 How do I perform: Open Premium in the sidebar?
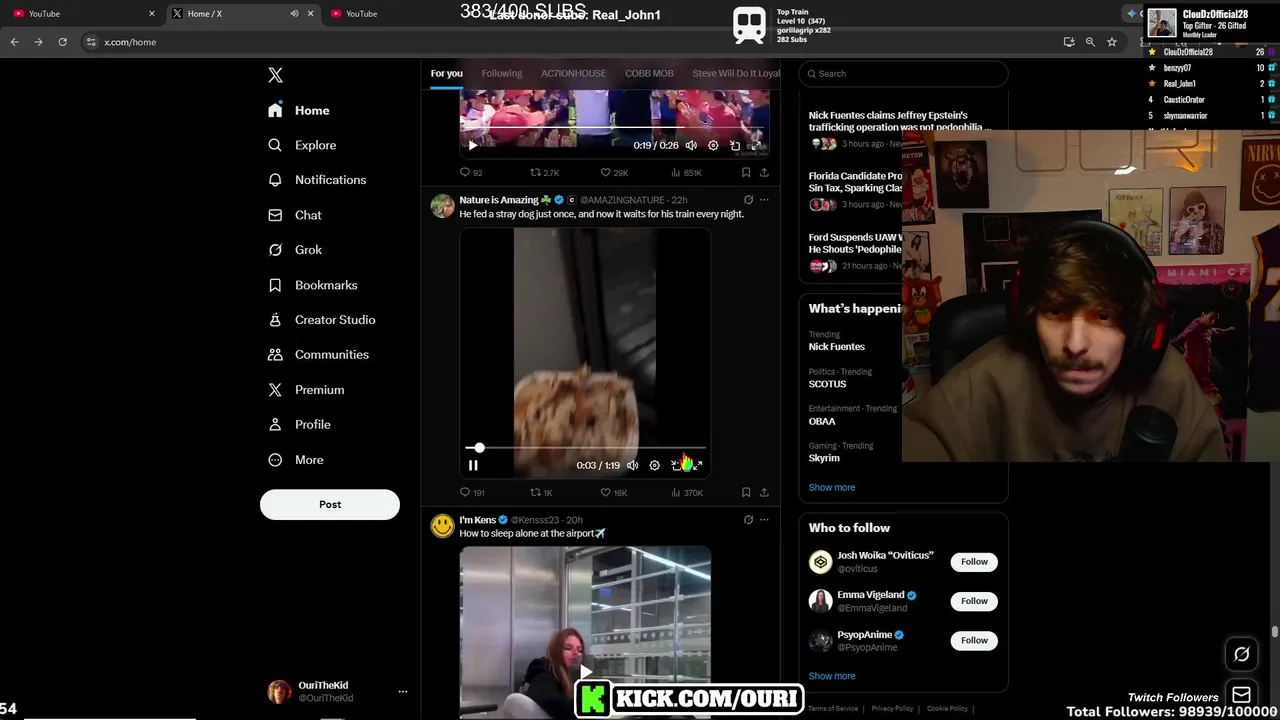tap(306, 390)
